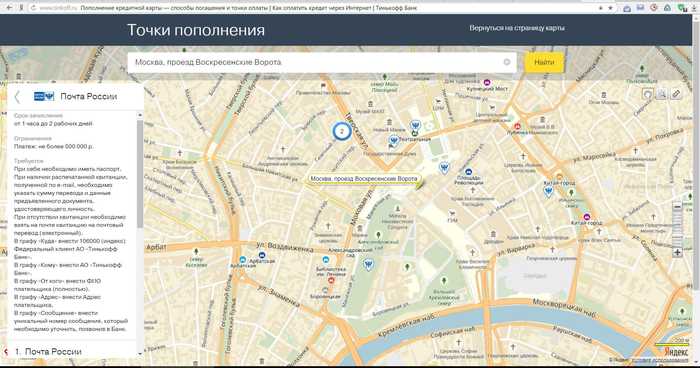Open Вернуться на страницу карты link

pos(517,28)
